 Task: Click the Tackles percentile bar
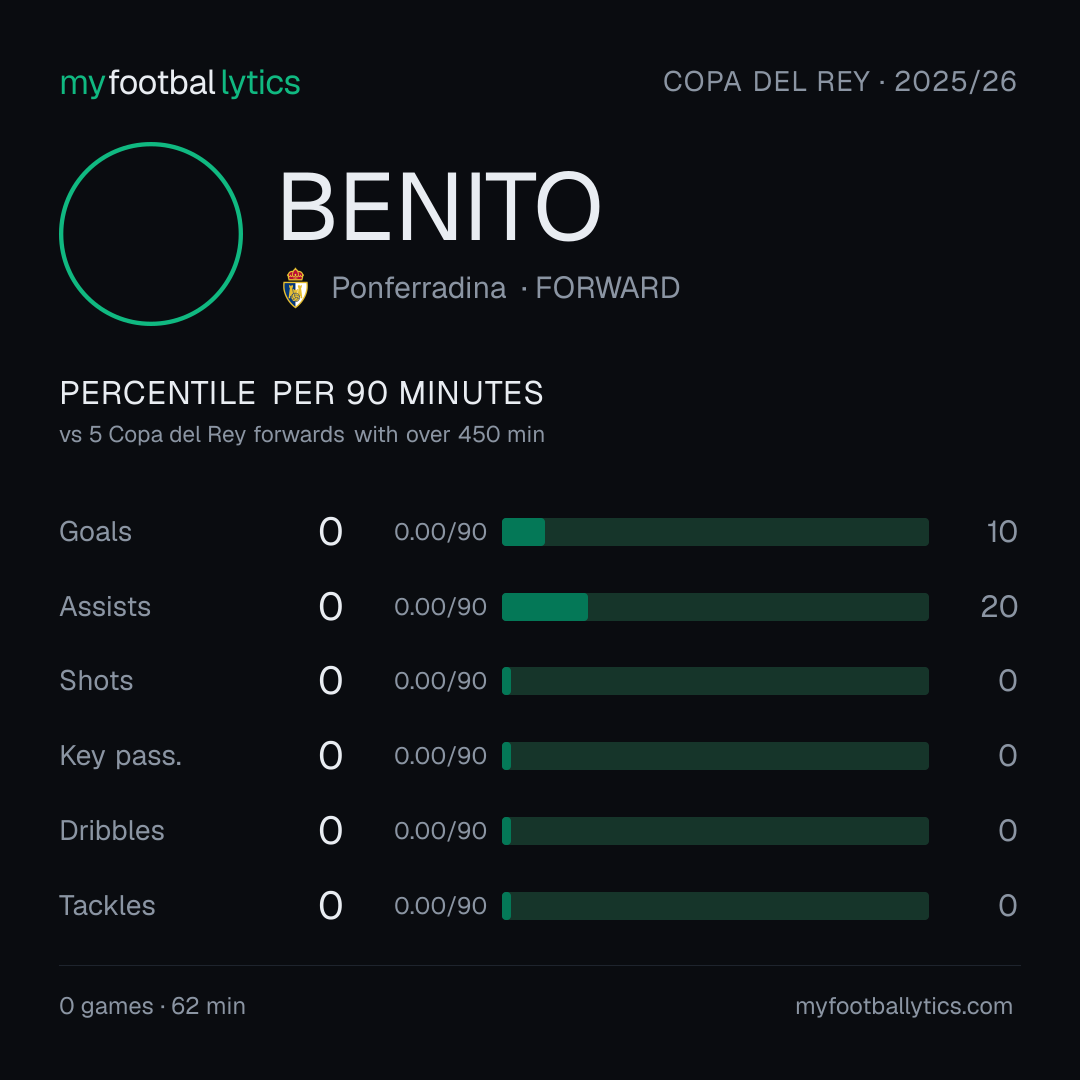(715, 906)
